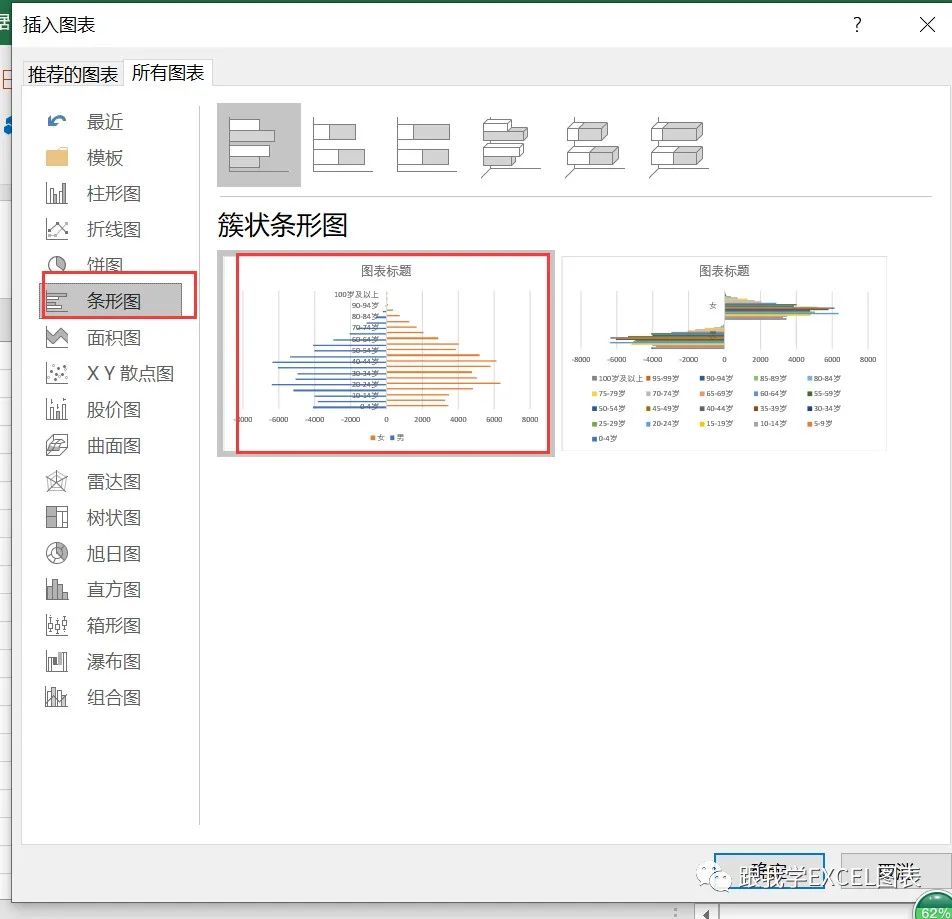Select the 柱形图 (column chart) category
952x919 pixels.
(113, 193)
